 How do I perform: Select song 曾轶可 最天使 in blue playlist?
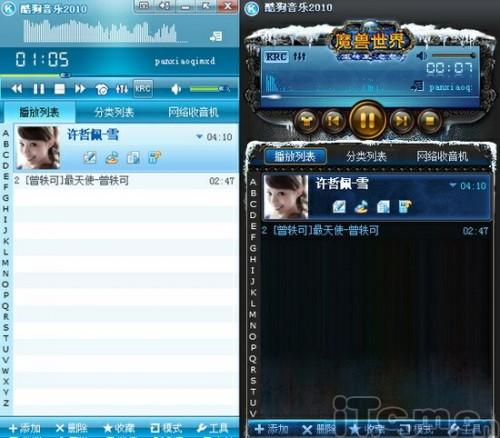[125, 181]
